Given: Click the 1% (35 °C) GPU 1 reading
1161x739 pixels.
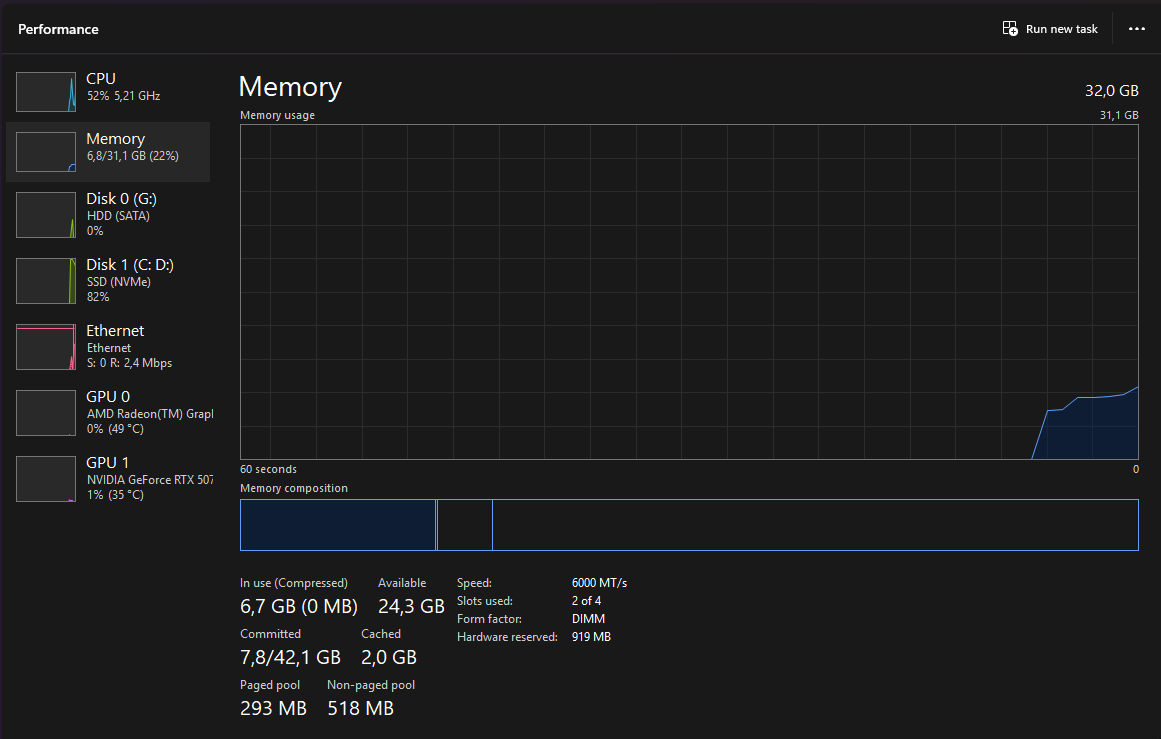Looking at the screenshot, I should click(115, 495).
